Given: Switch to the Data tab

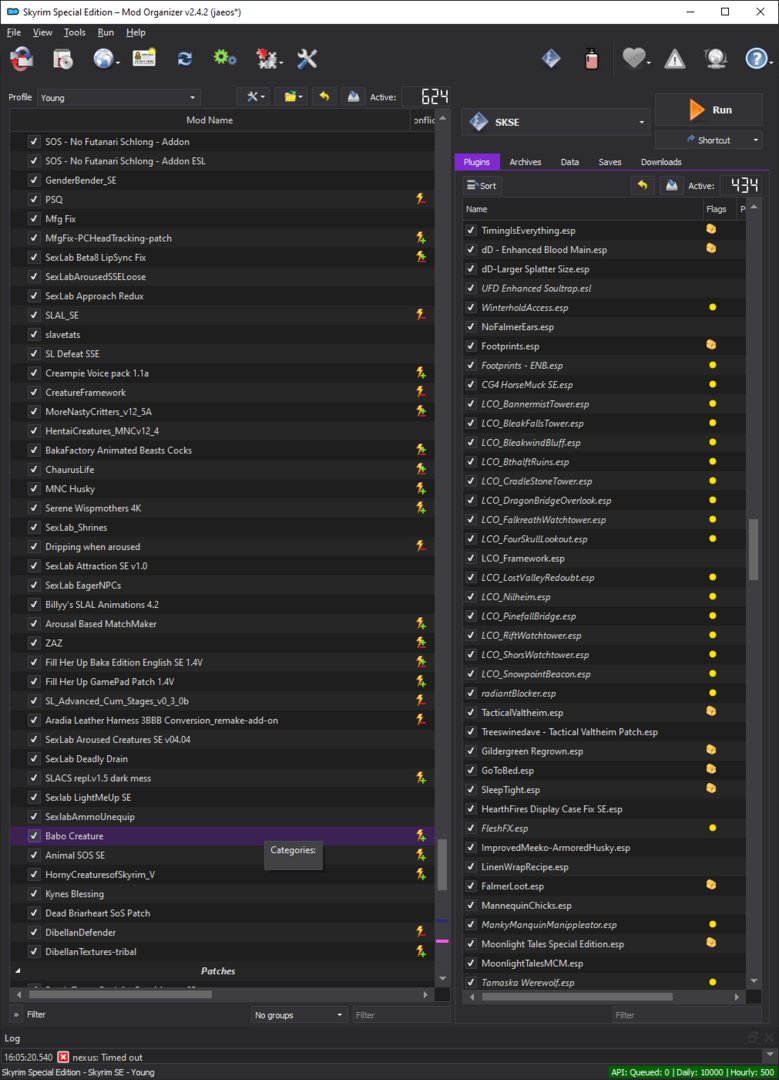Looking at the screenshot, I should pos(569,162).
